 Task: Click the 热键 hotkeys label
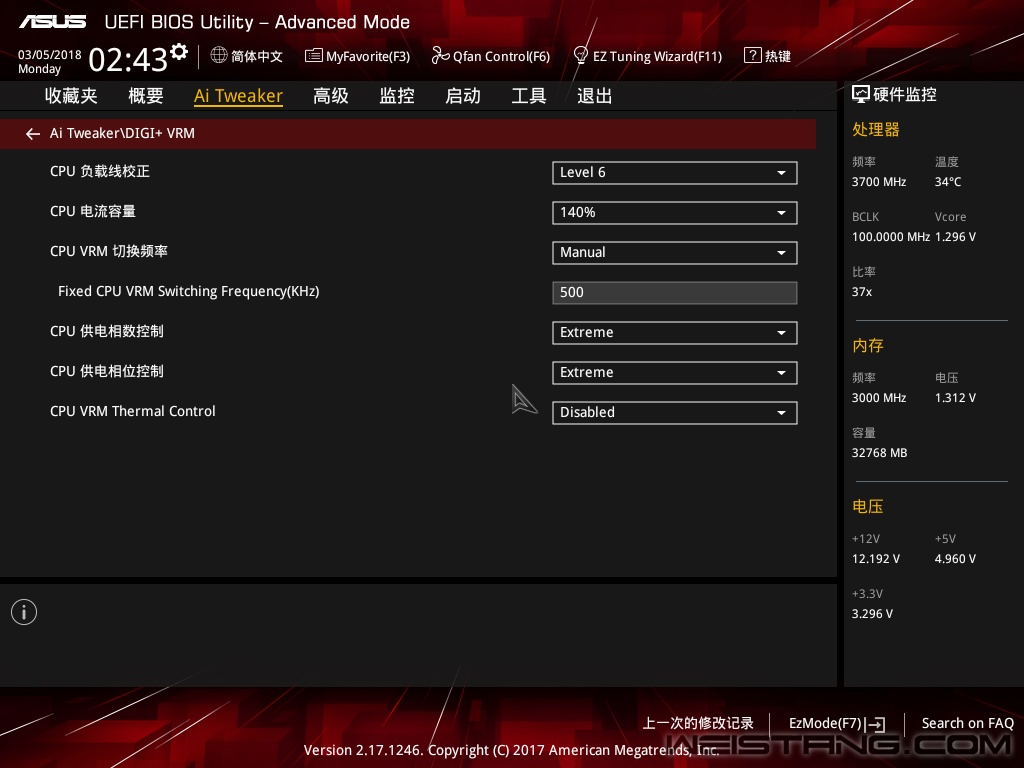[x=778, y=56]
